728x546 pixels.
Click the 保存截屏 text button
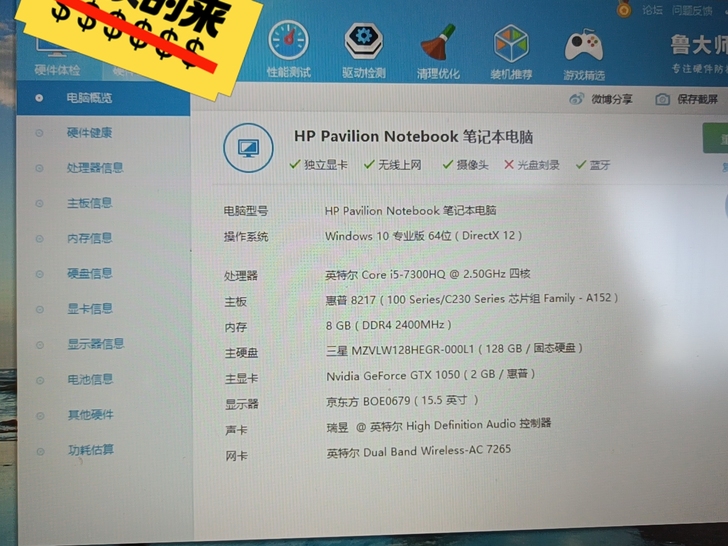pyautogui.click(x=697, y=99)
